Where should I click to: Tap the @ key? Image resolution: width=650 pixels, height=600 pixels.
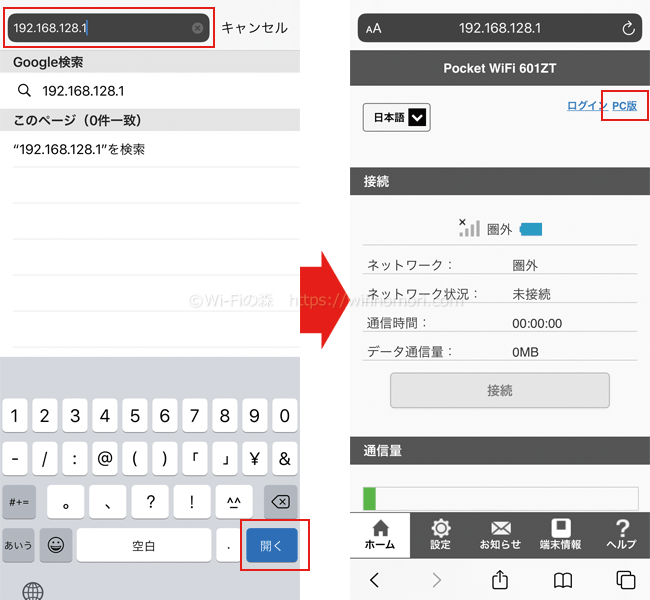coord(104,459)
